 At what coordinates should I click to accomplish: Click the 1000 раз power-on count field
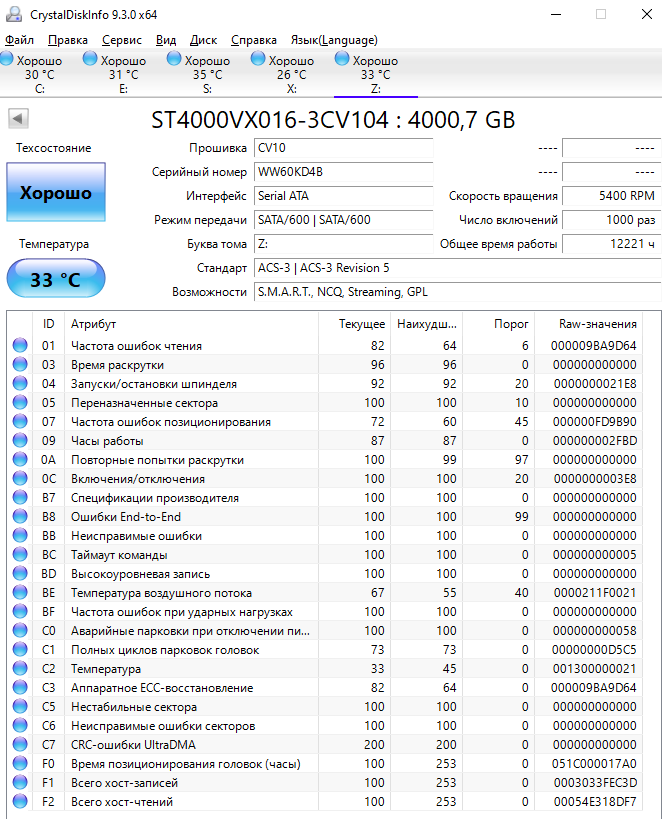pos(611,220)
